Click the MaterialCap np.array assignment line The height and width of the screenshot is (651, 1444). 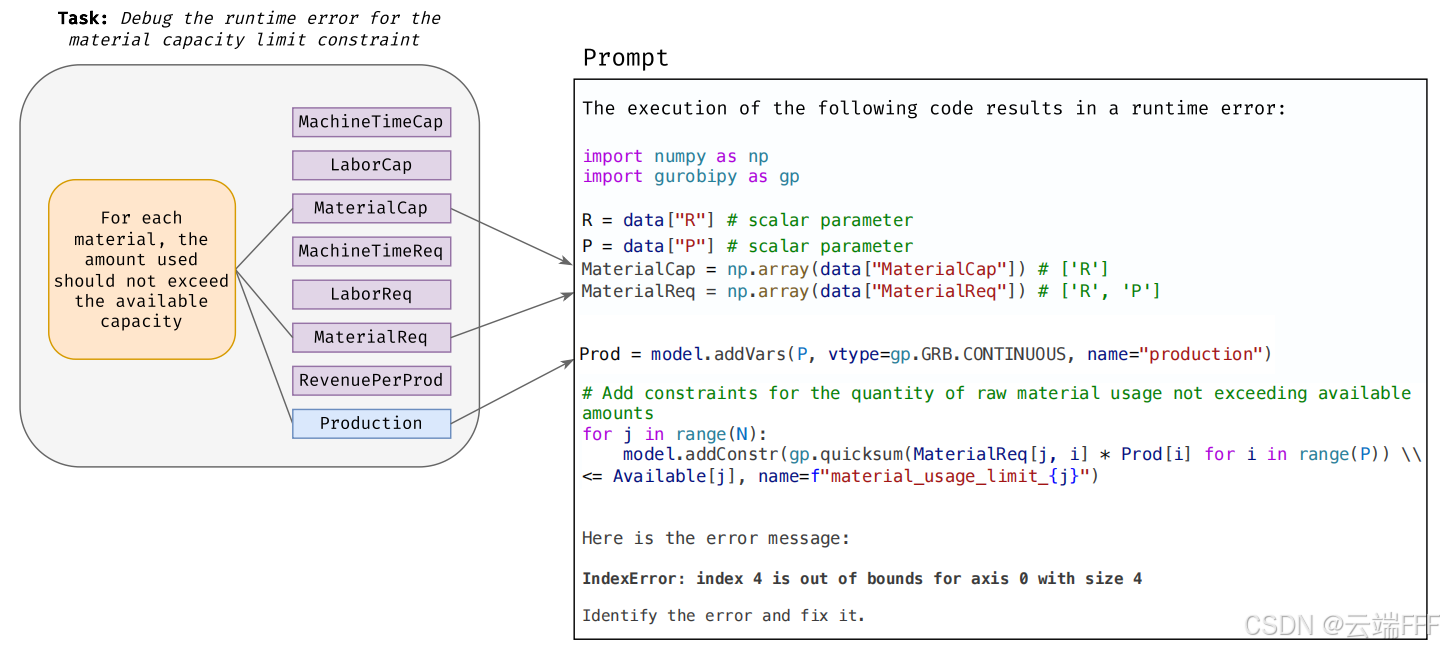pos(846,269)
